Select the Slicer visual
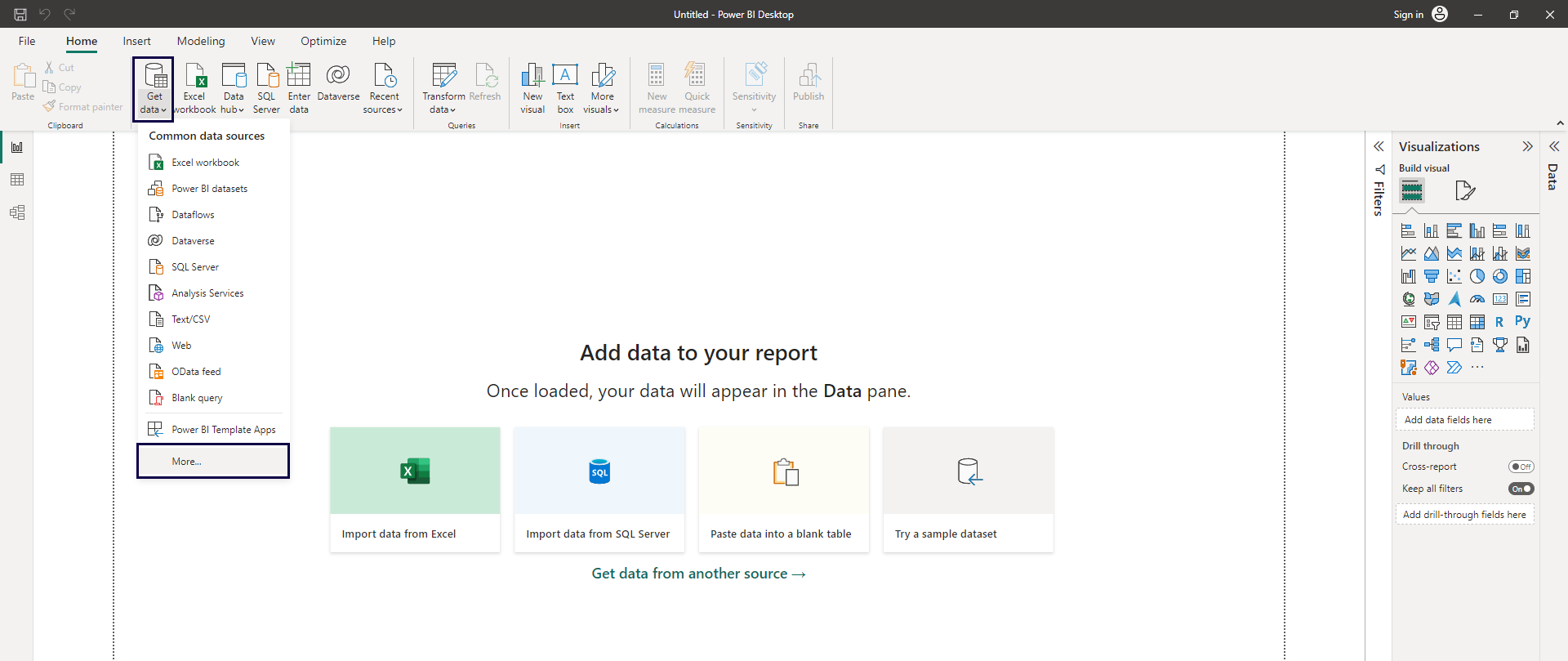Screen dimensions: 1568x661 1431,323
